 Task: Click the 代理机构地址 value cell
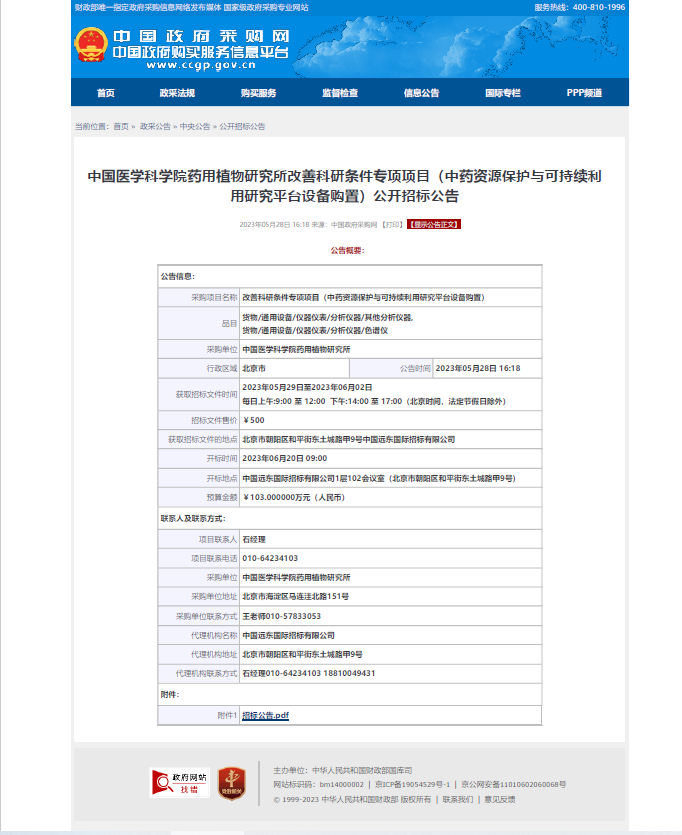390,654
